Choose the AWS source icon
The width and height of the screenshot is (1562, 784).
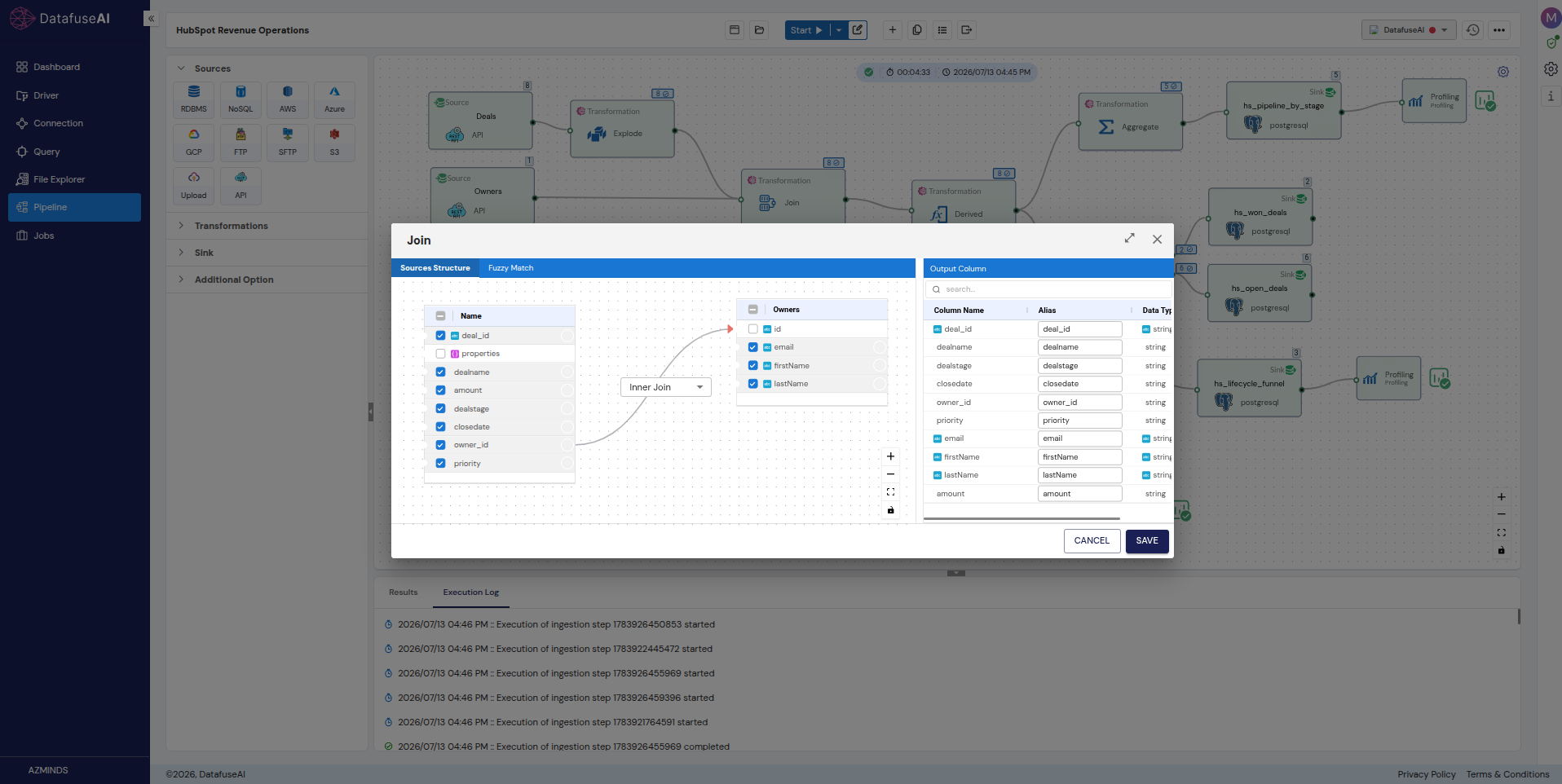[x=288, y=99]
